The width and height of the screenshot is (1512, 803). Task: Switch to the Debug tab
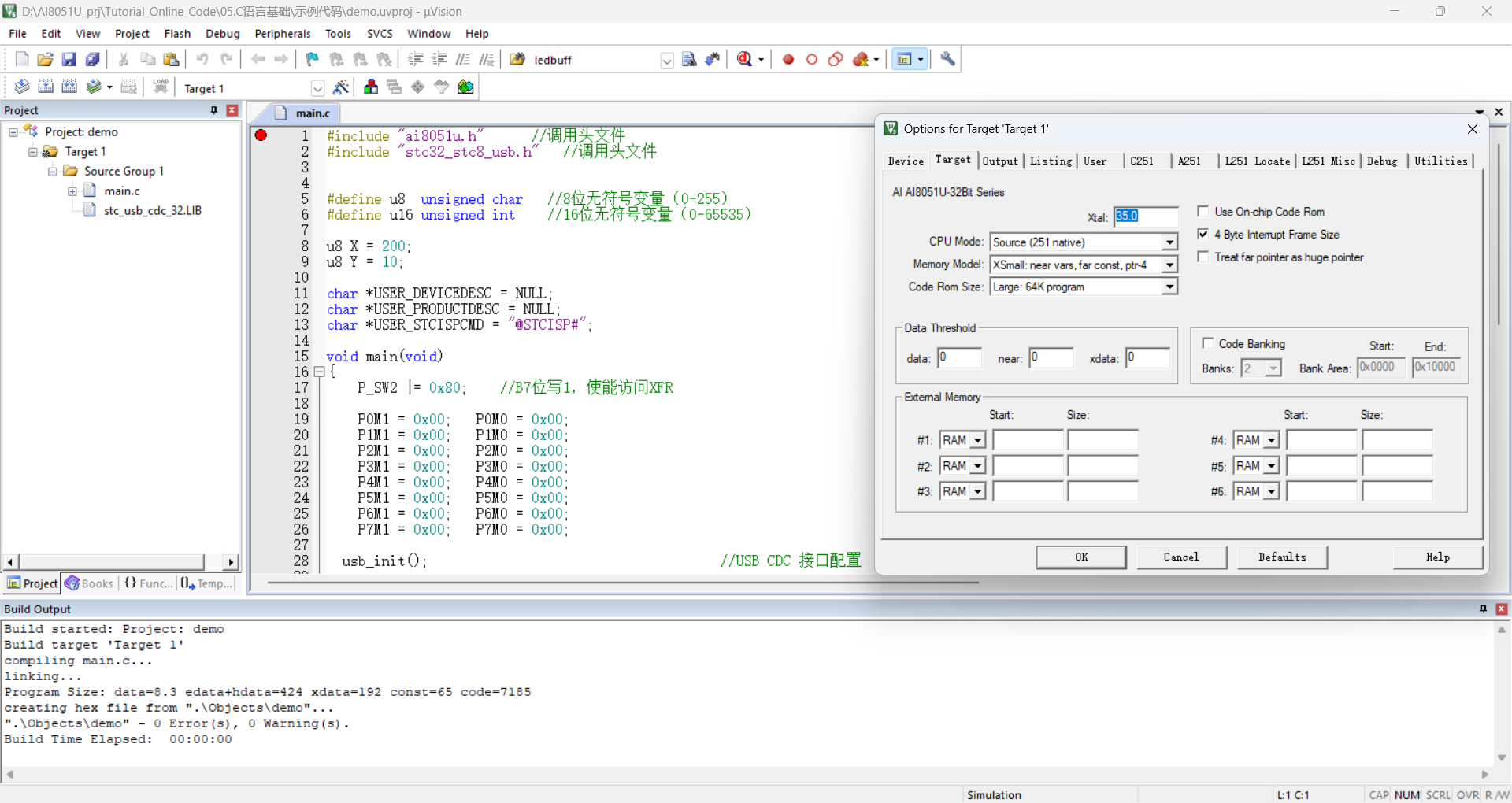(x=1381, y=161)
